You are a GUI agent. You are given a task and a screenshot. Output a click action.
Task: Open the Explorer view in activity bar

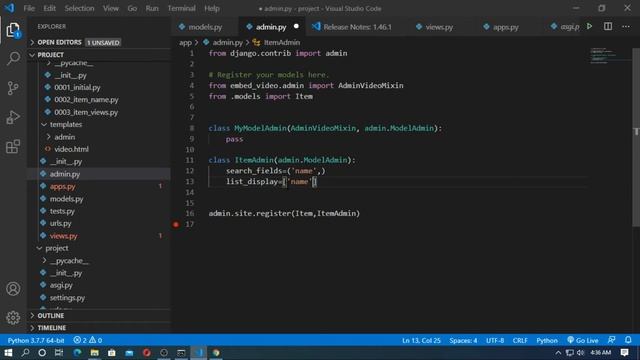point(13,30)
